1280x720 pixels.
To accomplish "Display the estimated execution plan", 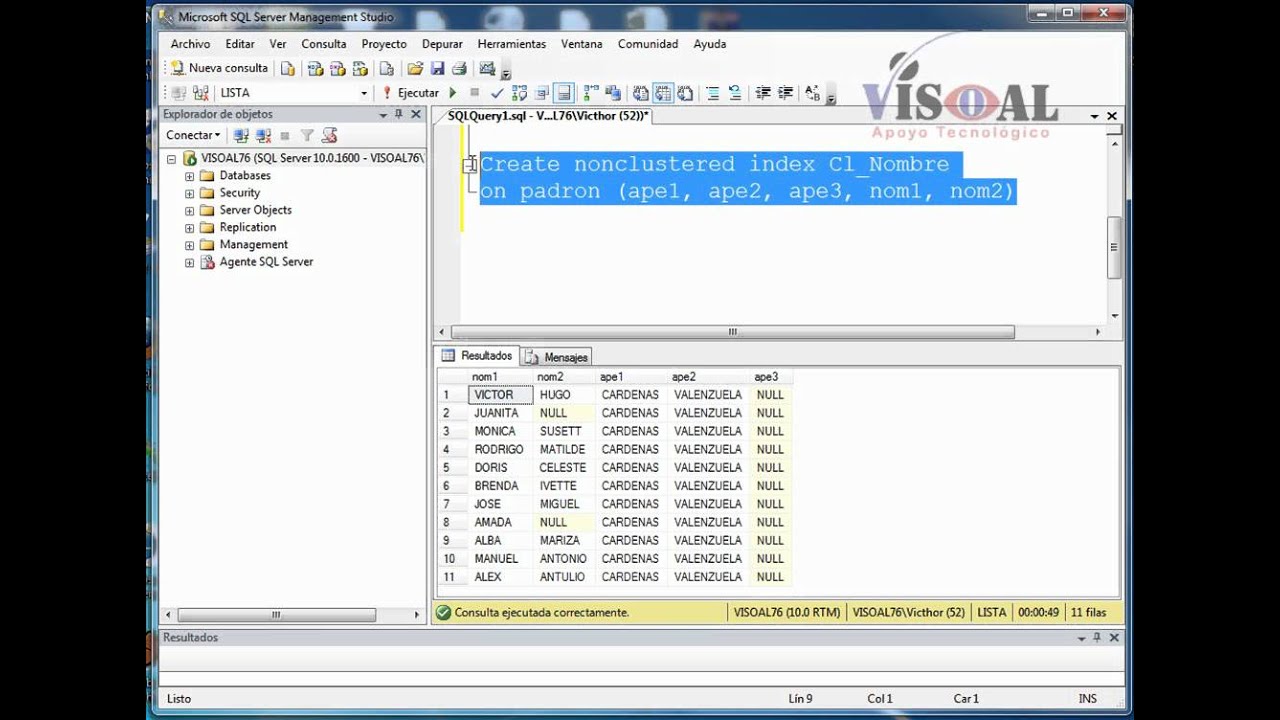I will tap(519, 93).
